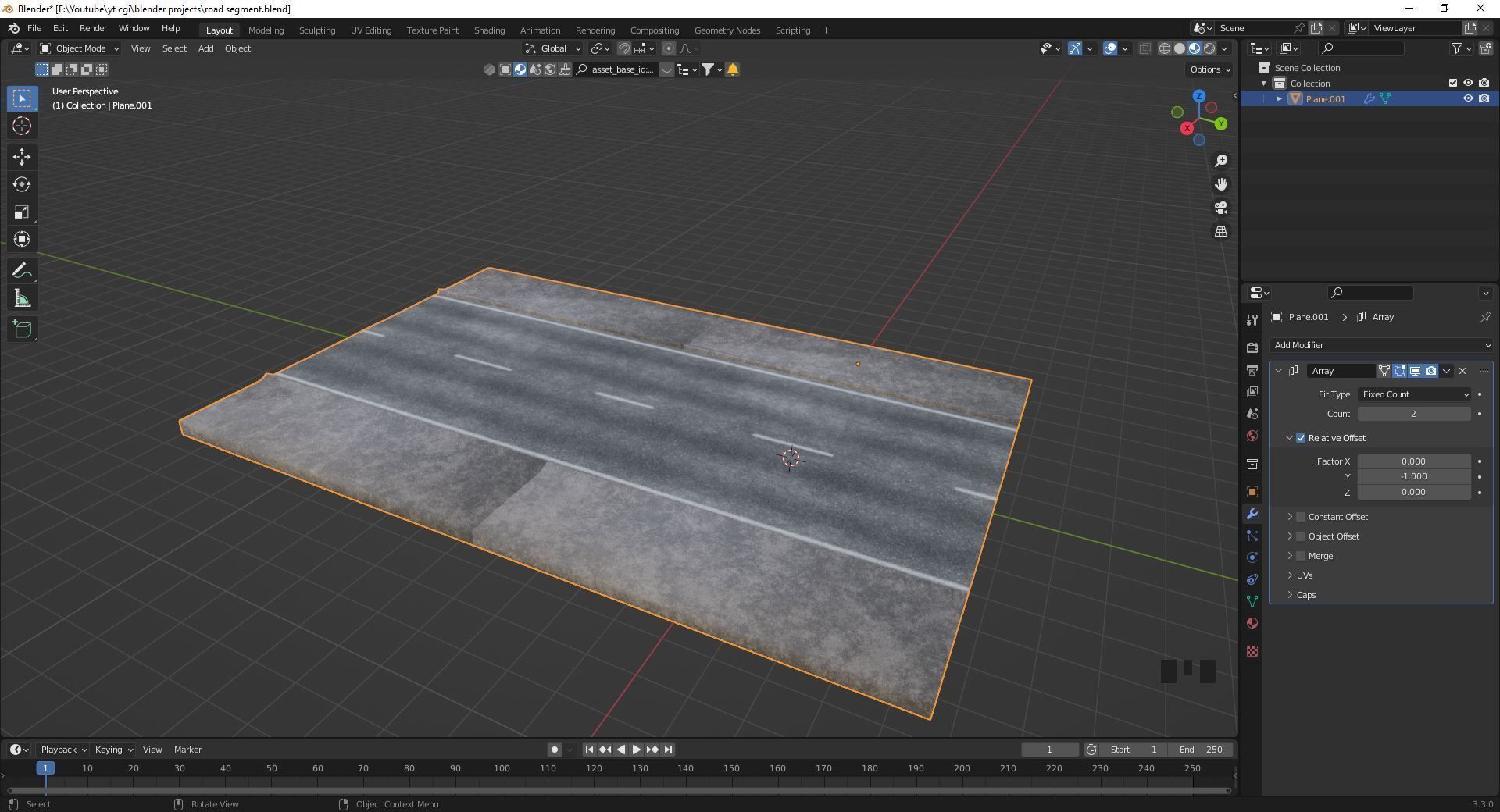Open the Render Properties tab
Screen dimensions: 1500x812
pos(1252,347)
